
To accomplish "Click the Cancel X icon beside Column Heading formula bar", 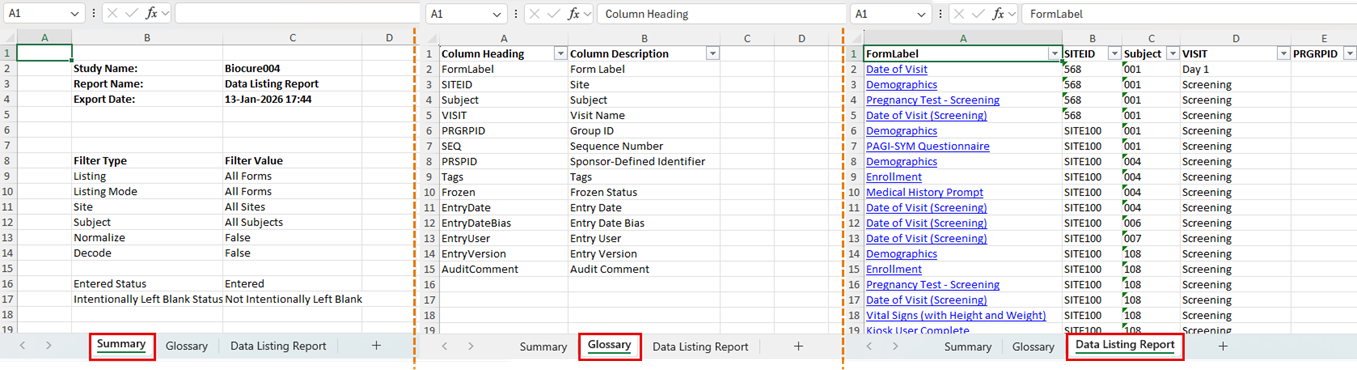I will click(534, 14).
